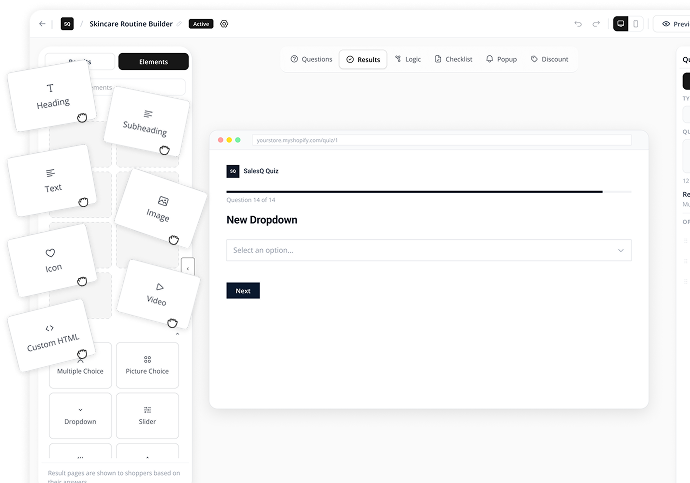Screen dimensions: 690x483
Task: Add the Slider question element
Action: coord(147,416)
